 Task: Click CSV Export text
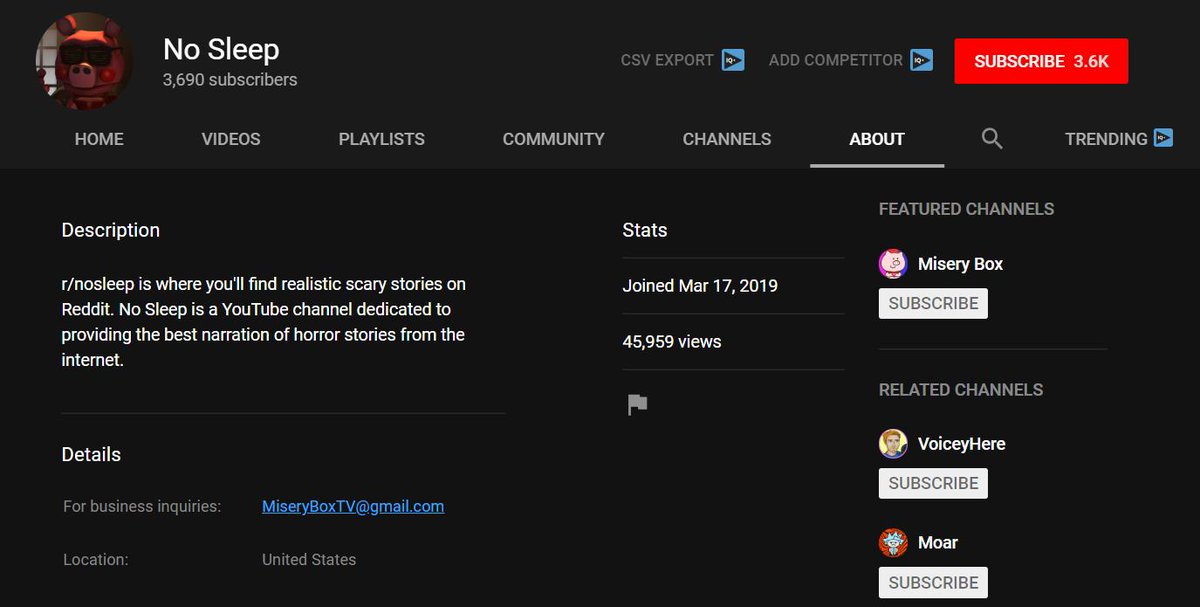click(667, 60)
